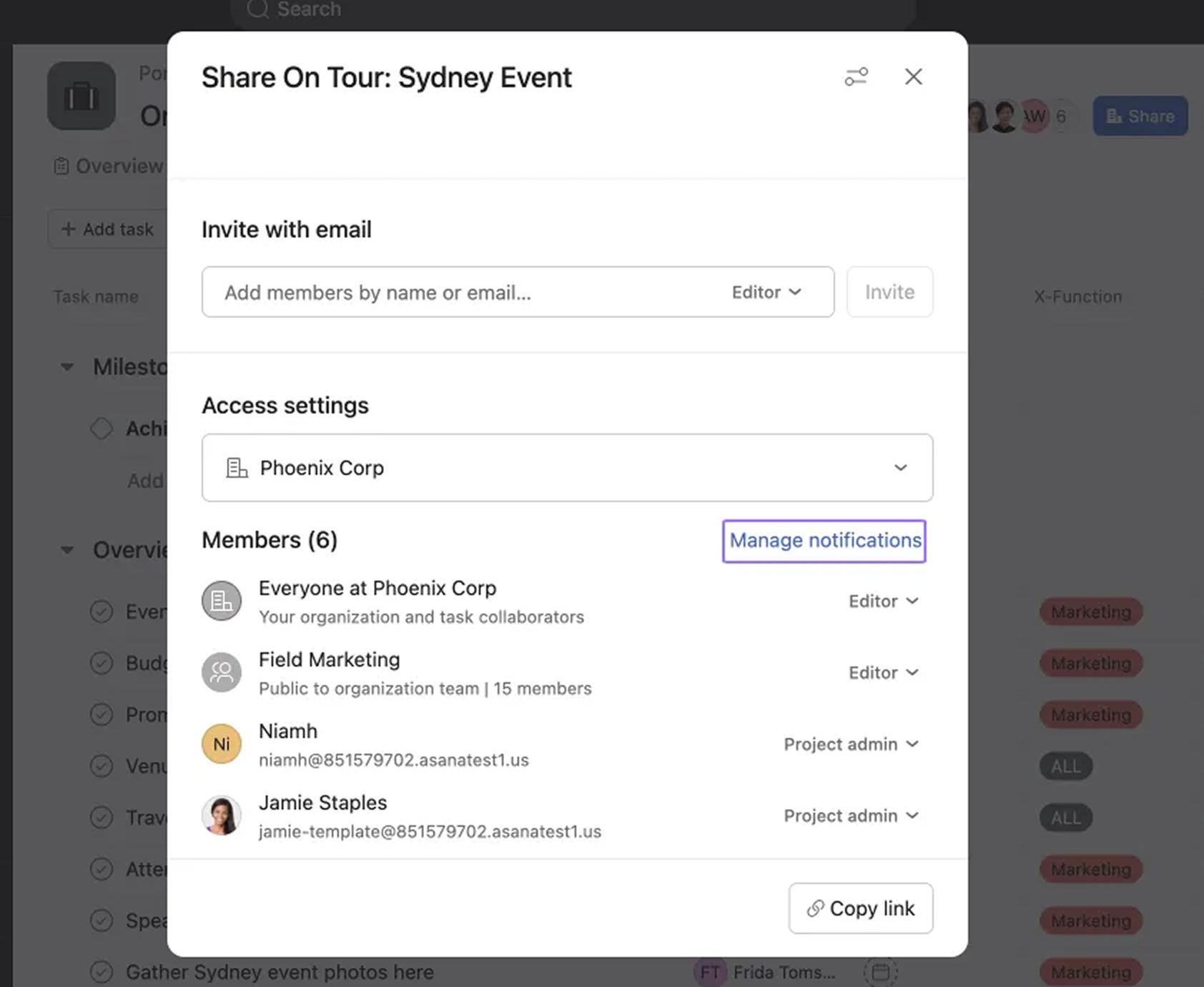
Task: Collapse the Milestones section
Action: click(x=66, y=366)
